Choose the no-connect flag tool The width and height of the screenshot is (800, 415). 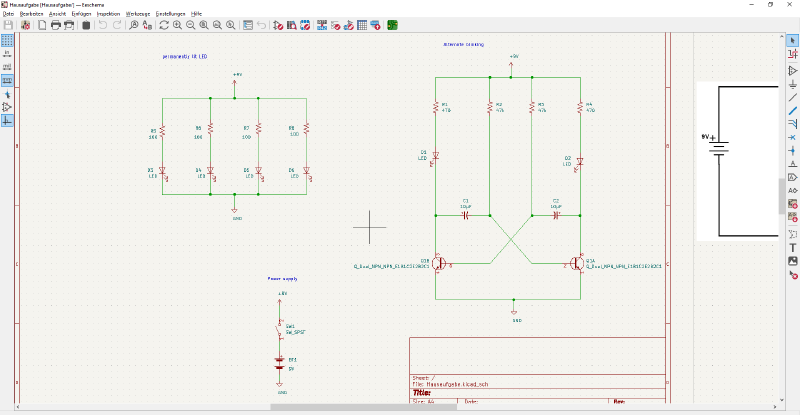coord(792,137)
